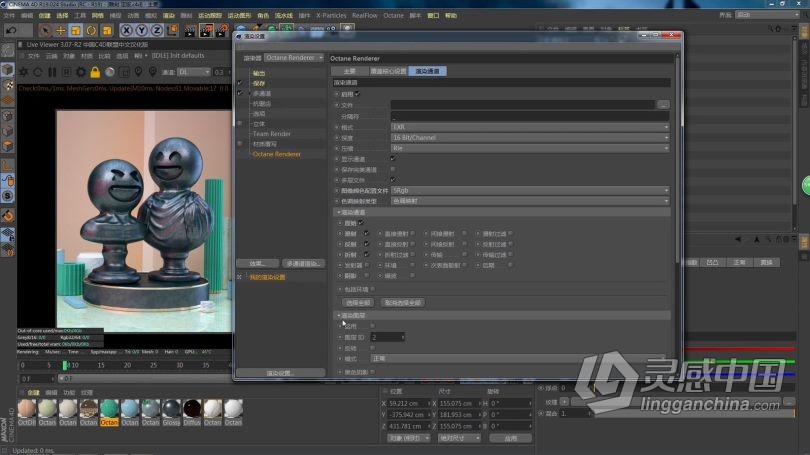The image size is (810, 455).
Task: Select the highlighted green Octan material
Action: [x=109, y=409]
